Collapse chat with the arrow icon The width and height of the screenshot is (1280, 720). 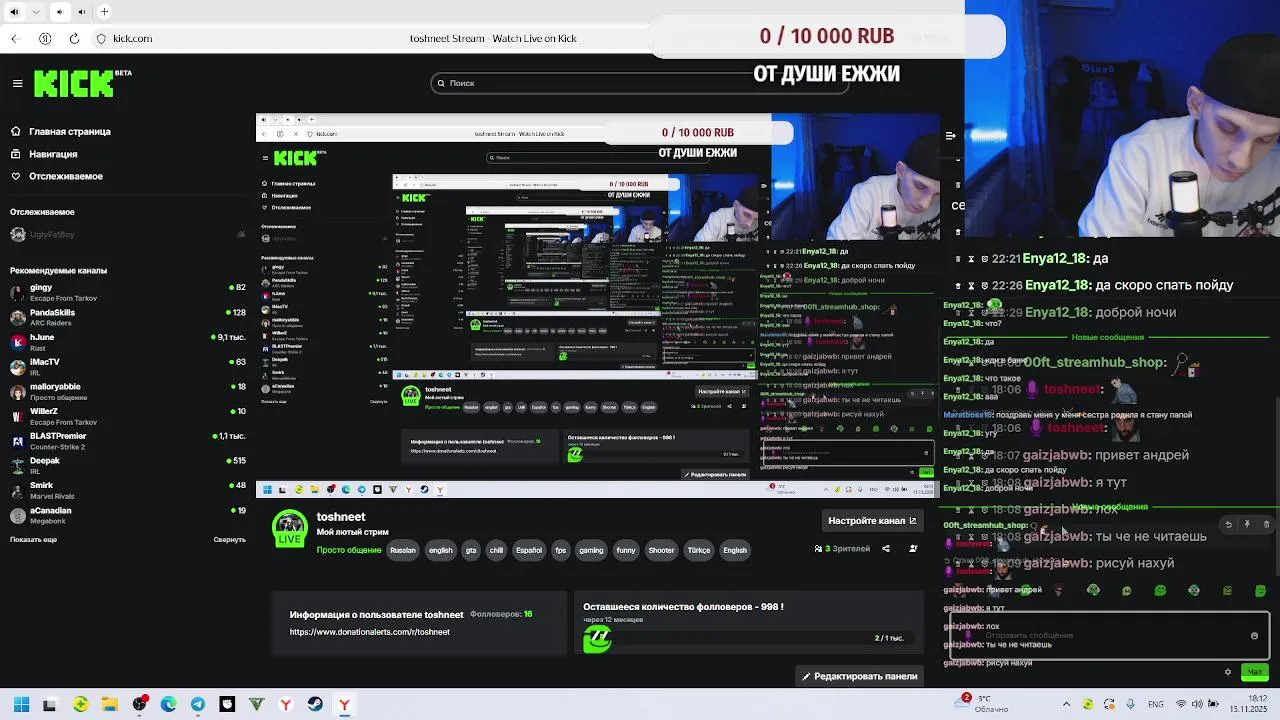(x=950, y=135)
